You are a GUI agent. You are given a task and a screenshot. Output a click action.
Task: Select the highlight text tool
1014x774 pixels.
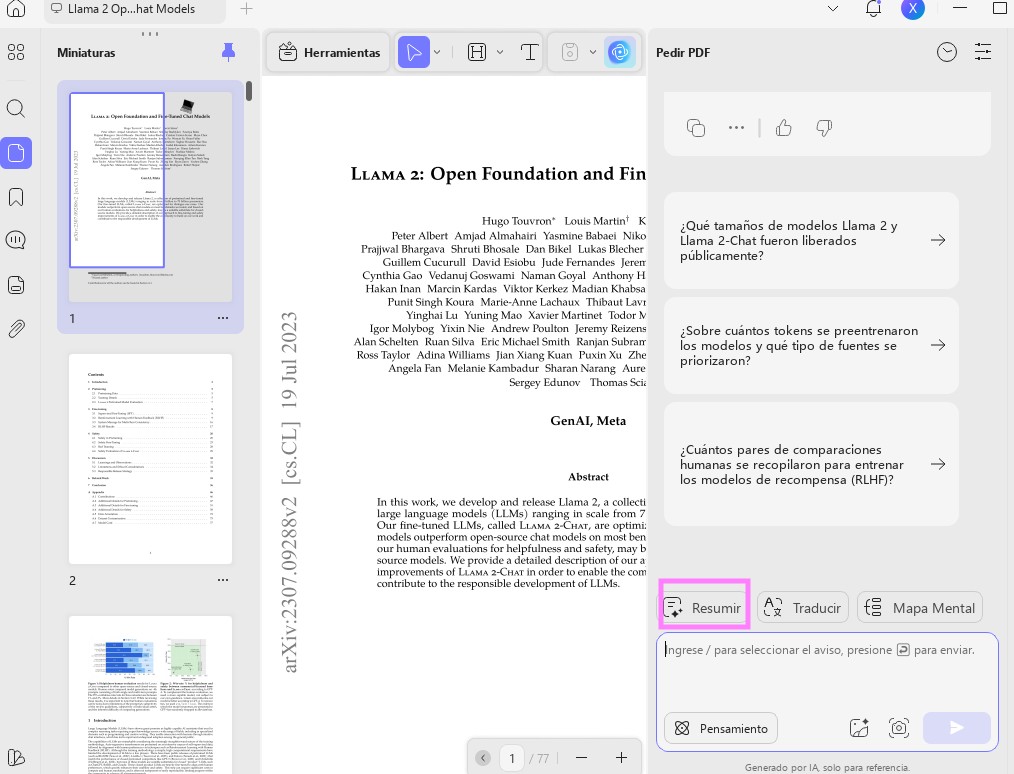tap(477, 52)
